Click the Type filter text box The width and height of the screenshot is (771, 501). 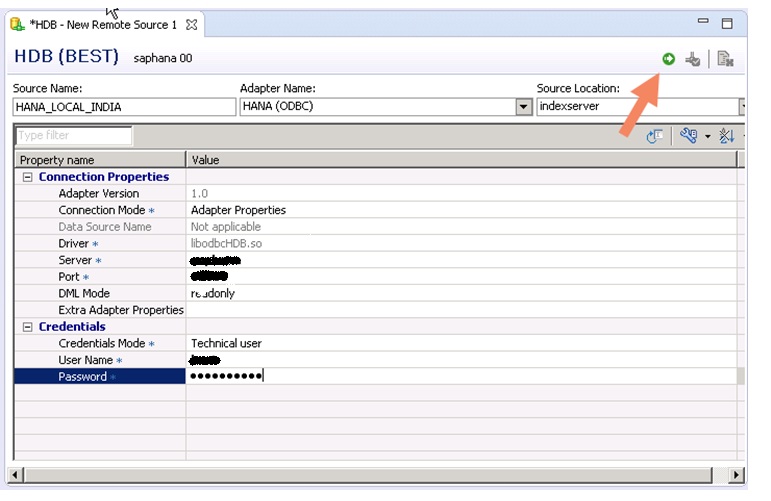(x=74, y=135)
